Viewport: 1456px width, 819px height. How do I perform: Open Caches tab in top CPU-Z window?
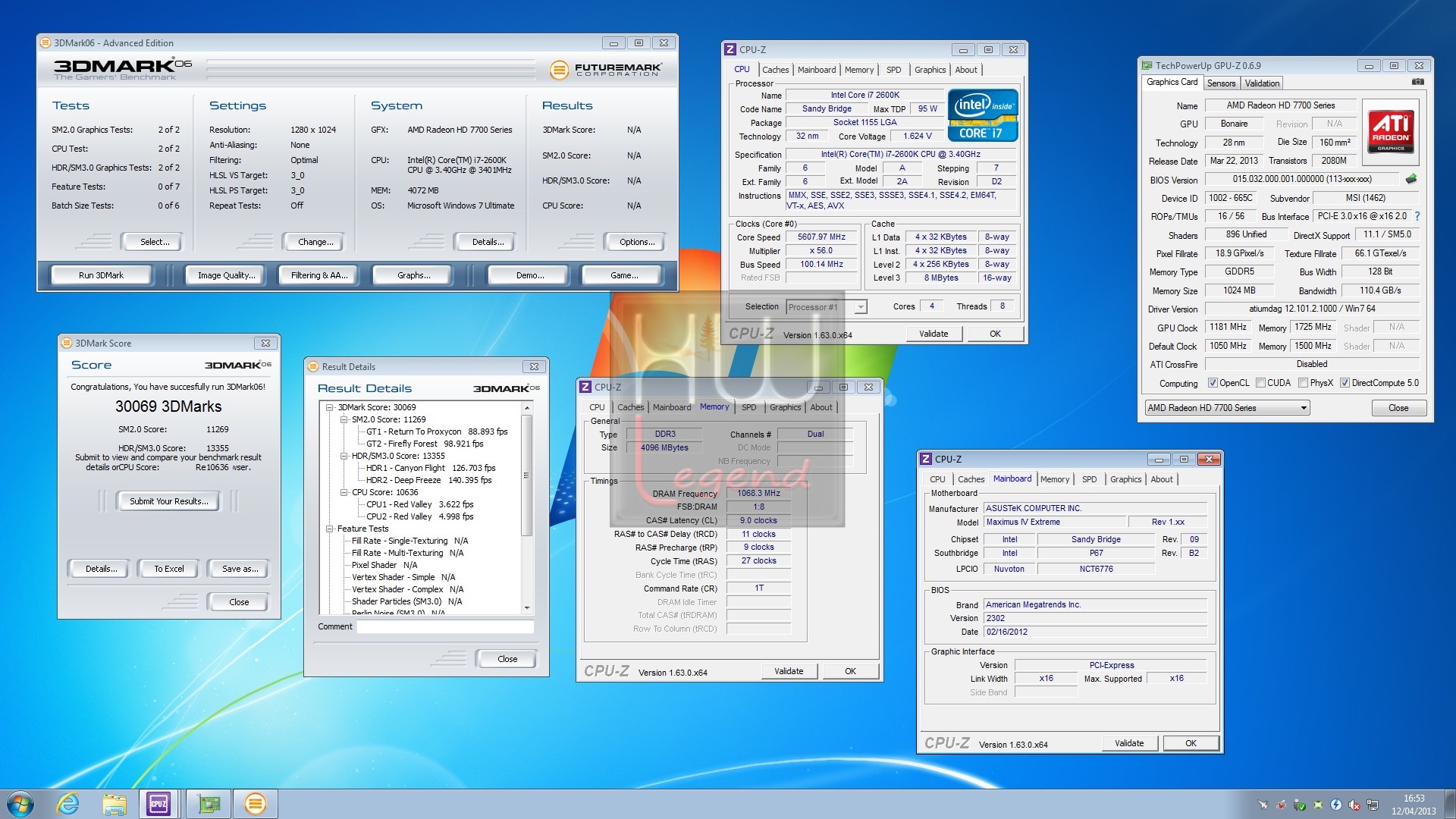[x=775, y=70]
